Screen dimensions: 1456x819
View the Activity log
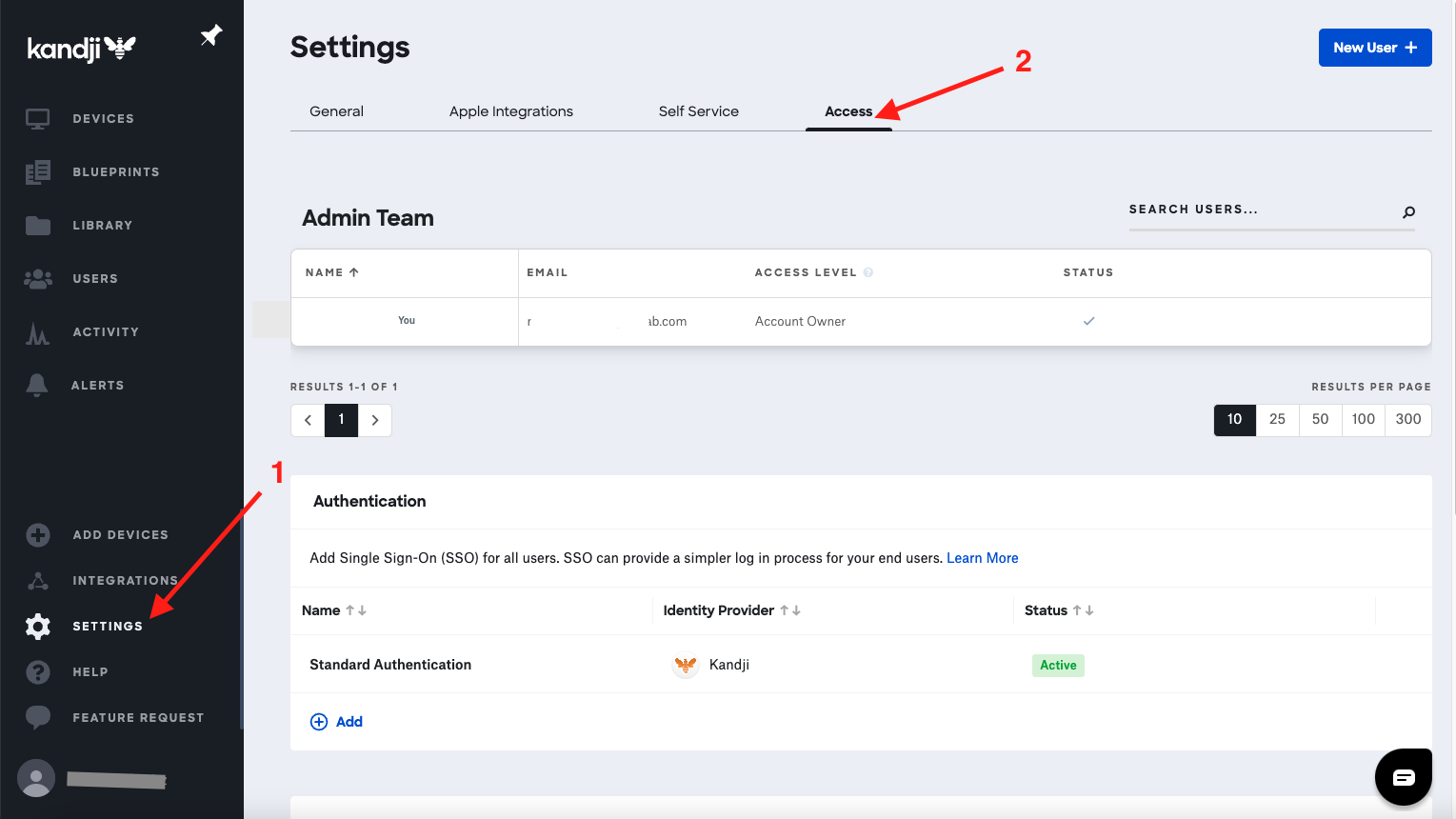tap(105, 331)
